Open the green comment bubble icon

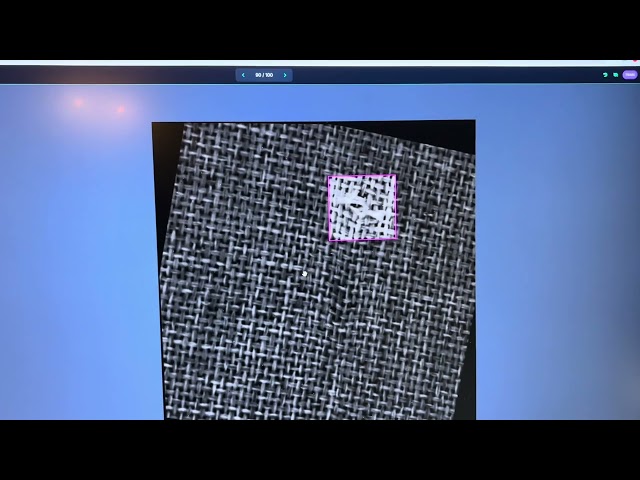click(616, 75)
